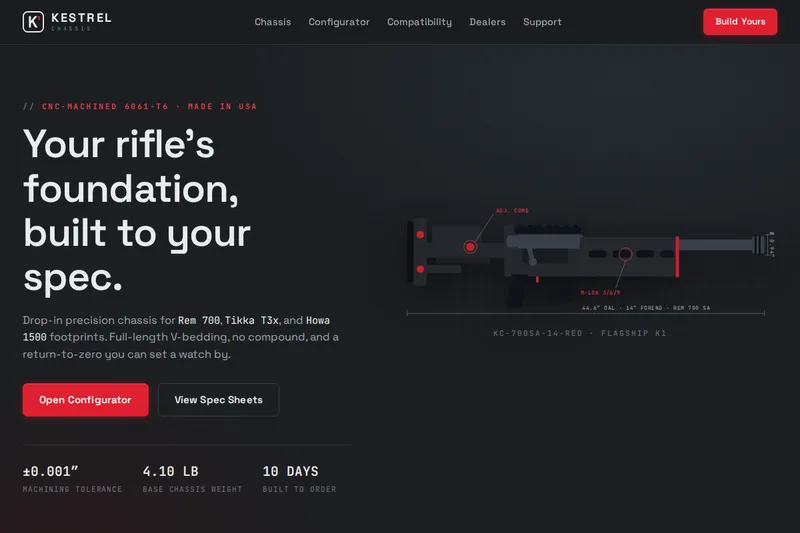Click the Howa 1500 footprint text
Viewport: 800px width, 533px height.
tap(176, 328)
